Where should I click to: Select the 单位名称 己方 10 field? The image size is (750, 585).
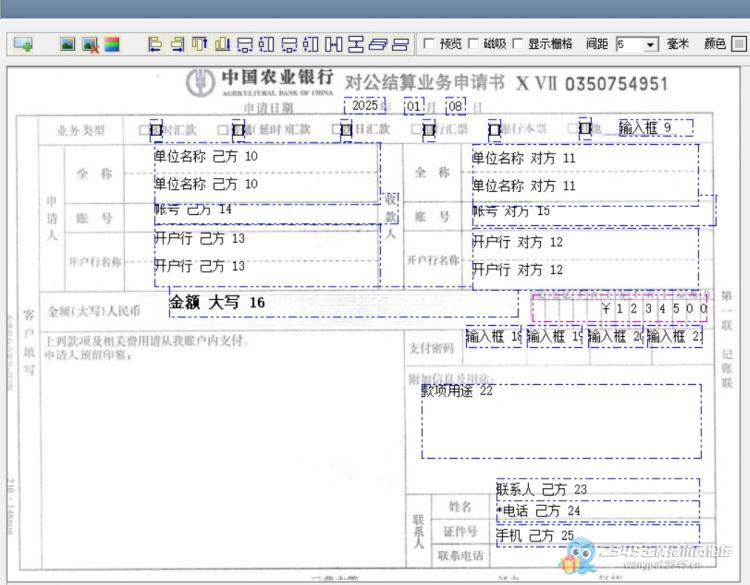[x=267, y=173]
